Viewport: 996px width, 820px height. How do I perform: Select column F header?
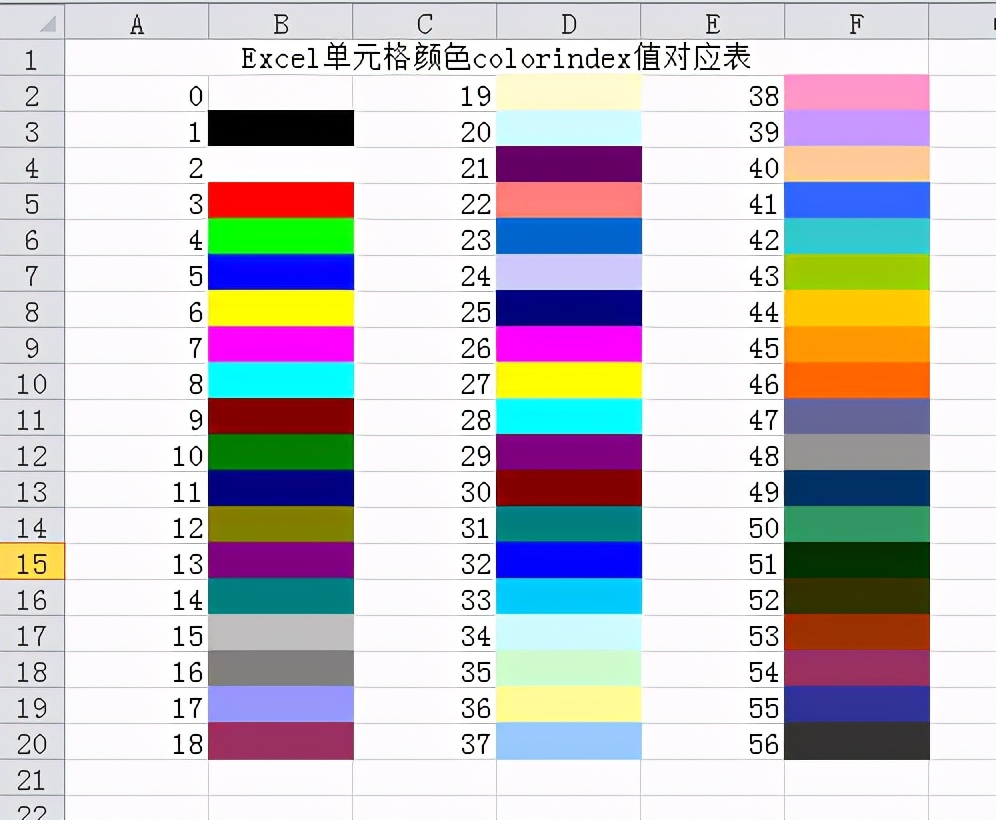pos(856,24)
